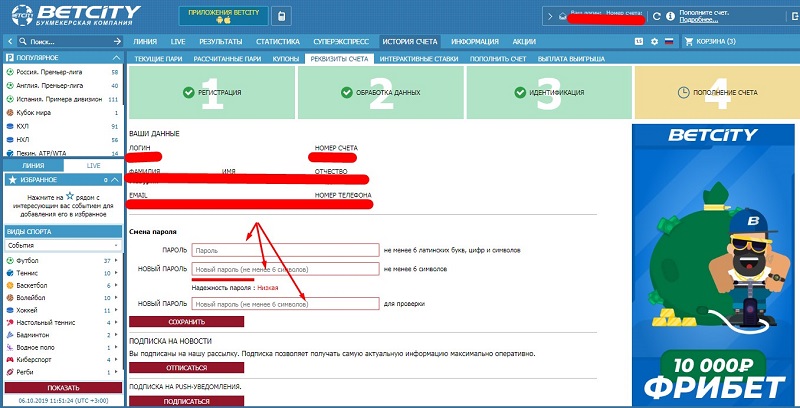Switch sidebar to LIVE mode
This screenshot has height=408, width=800.
pos(93,164)
